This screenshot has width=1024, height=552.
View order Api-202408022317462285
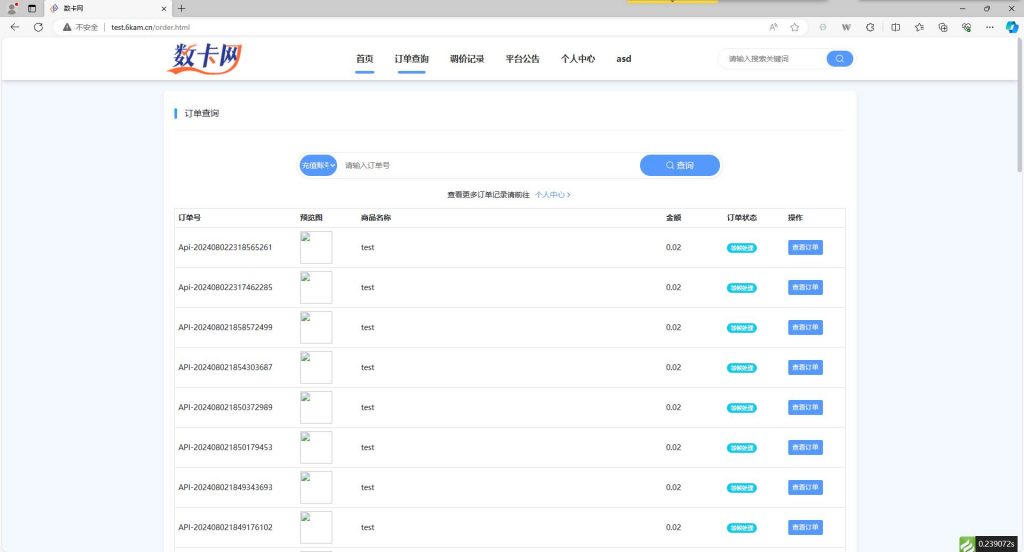[805, 287]
